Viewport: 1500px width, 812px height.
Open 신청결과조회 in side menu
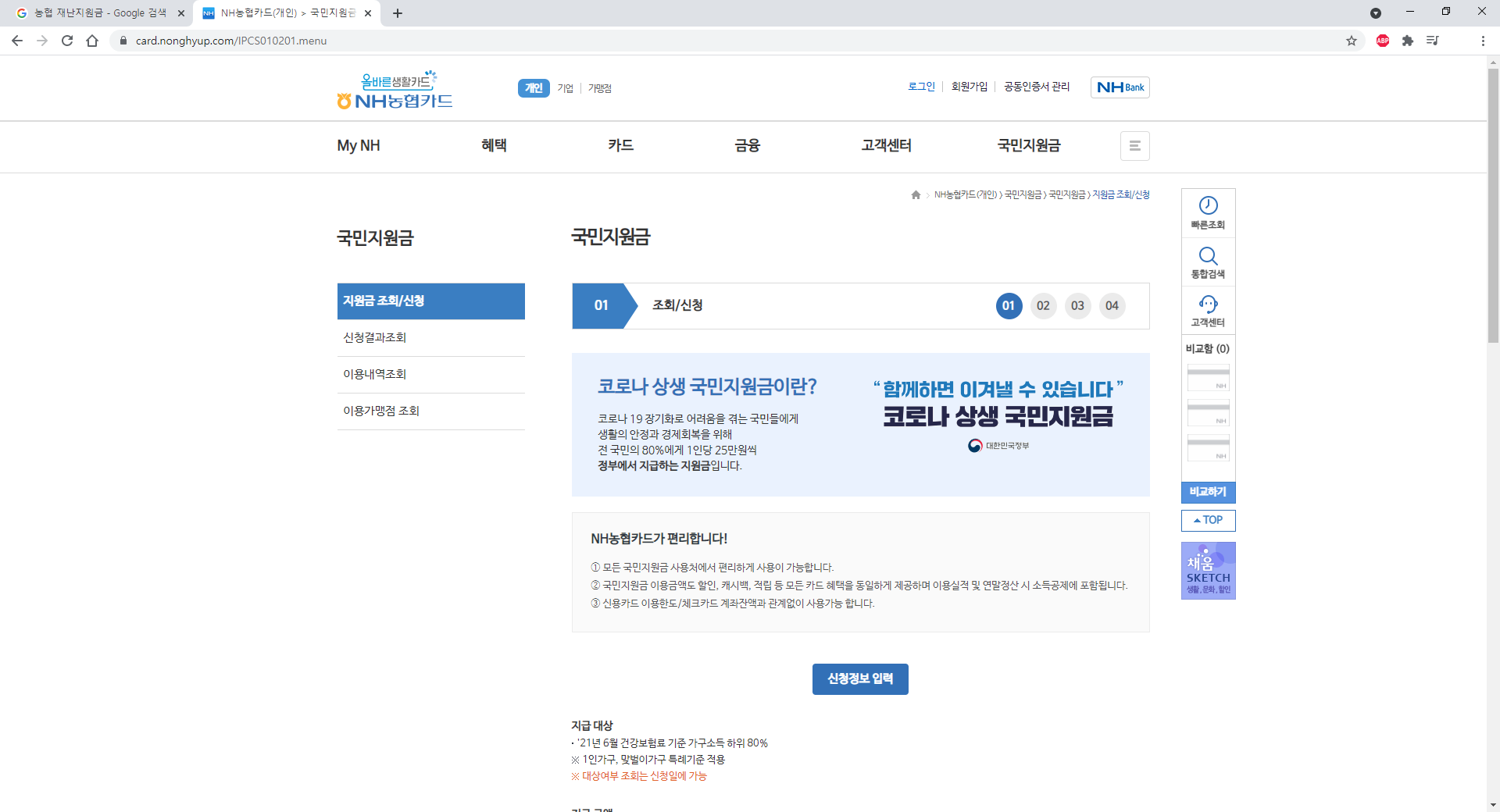click(x=431, y=338)
